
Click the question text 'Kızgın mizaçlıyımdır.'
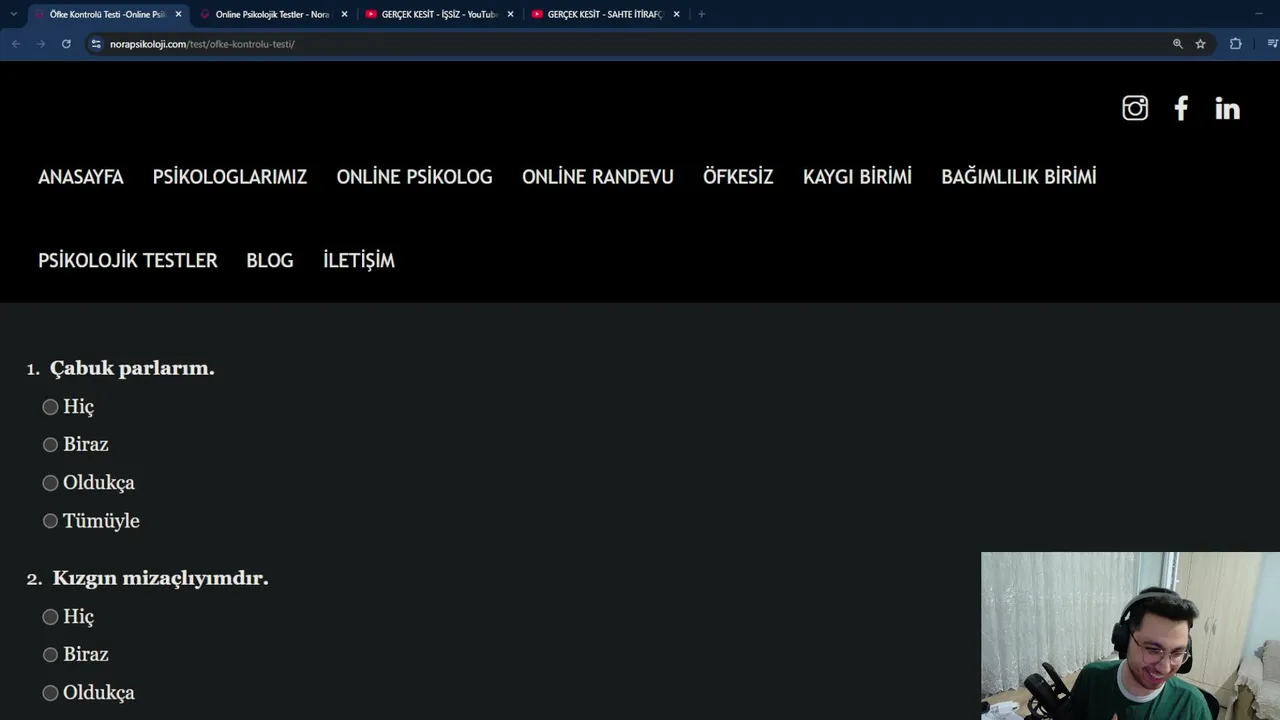coord(160,578)
